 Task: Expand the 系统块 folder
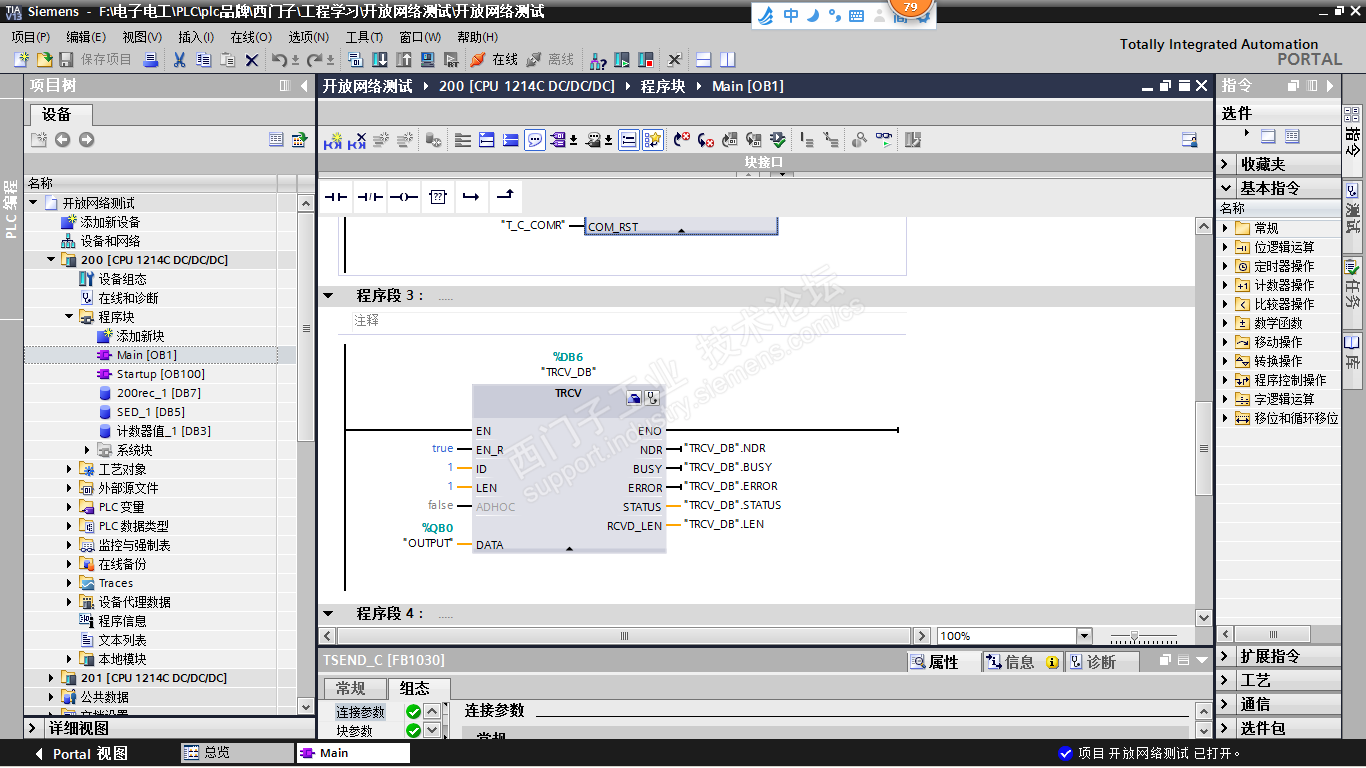pyautogui.click(x=88, y=450)
